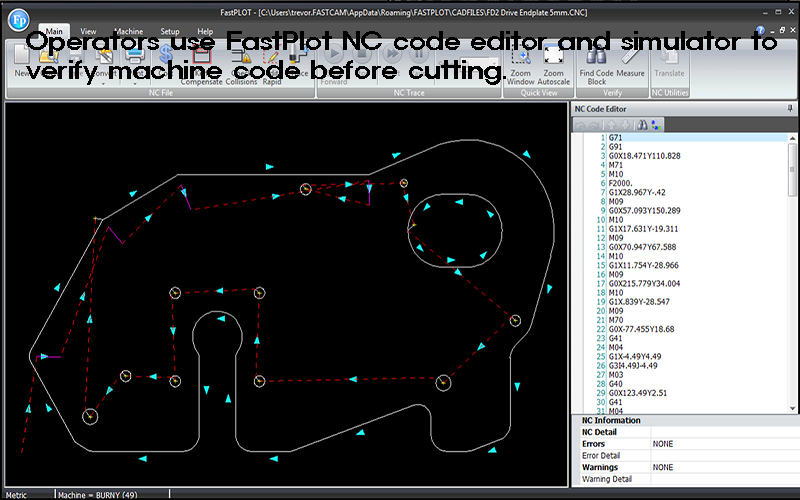Viewport: 800px width, 500px height.
Task: Open the Setup ribbon tab
Action: (170, 31)
